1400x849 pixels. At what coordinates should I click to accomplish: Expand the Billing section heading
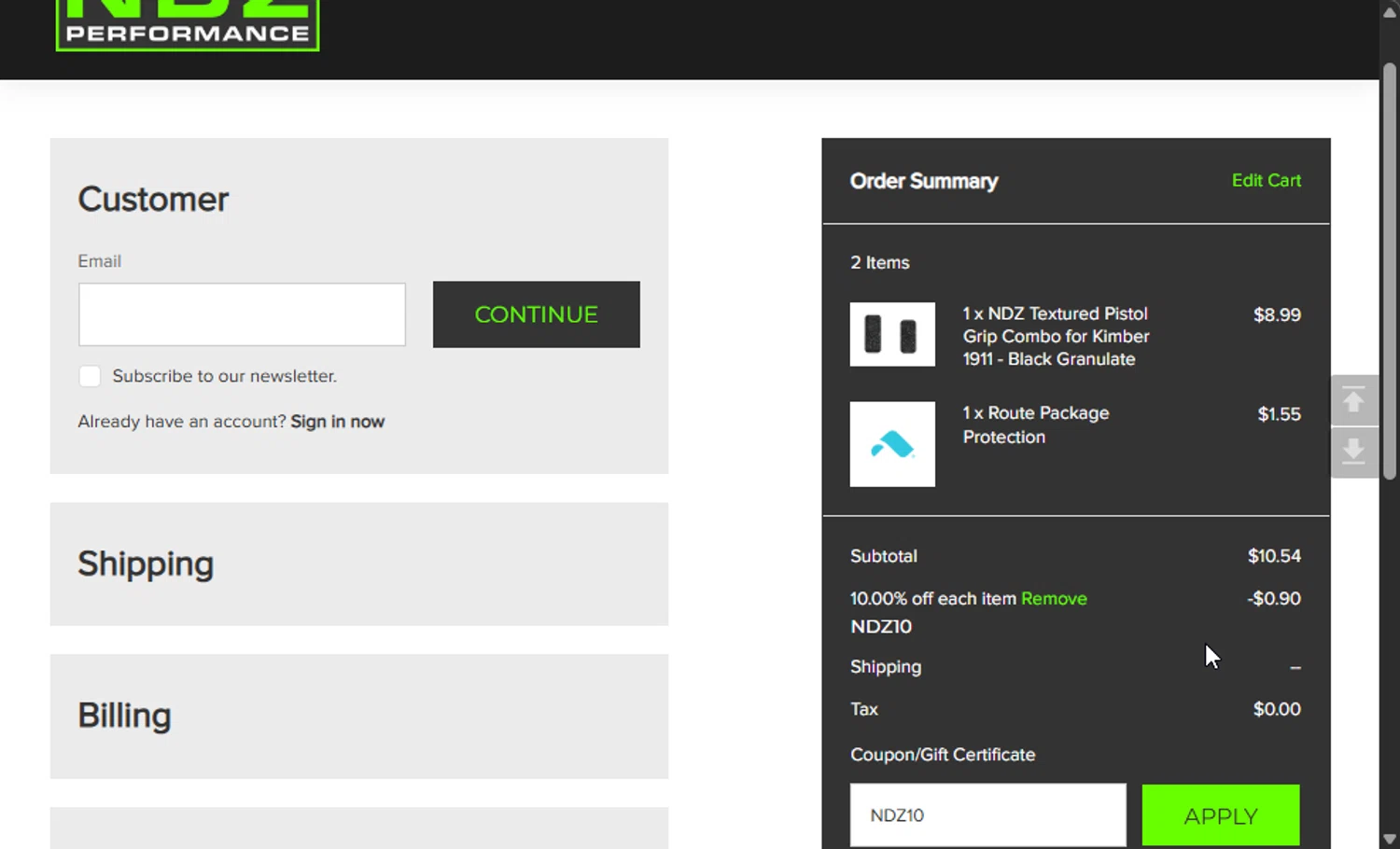click(124, 716)
